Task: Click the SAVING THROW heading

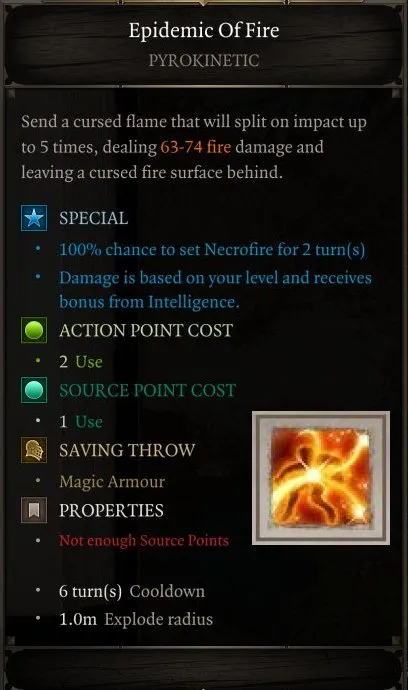Action: point(127,450)
